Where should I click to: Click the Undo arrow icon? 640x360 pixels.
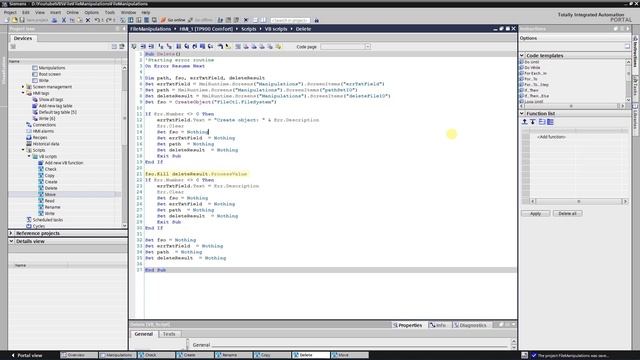[x=97, y=20]
